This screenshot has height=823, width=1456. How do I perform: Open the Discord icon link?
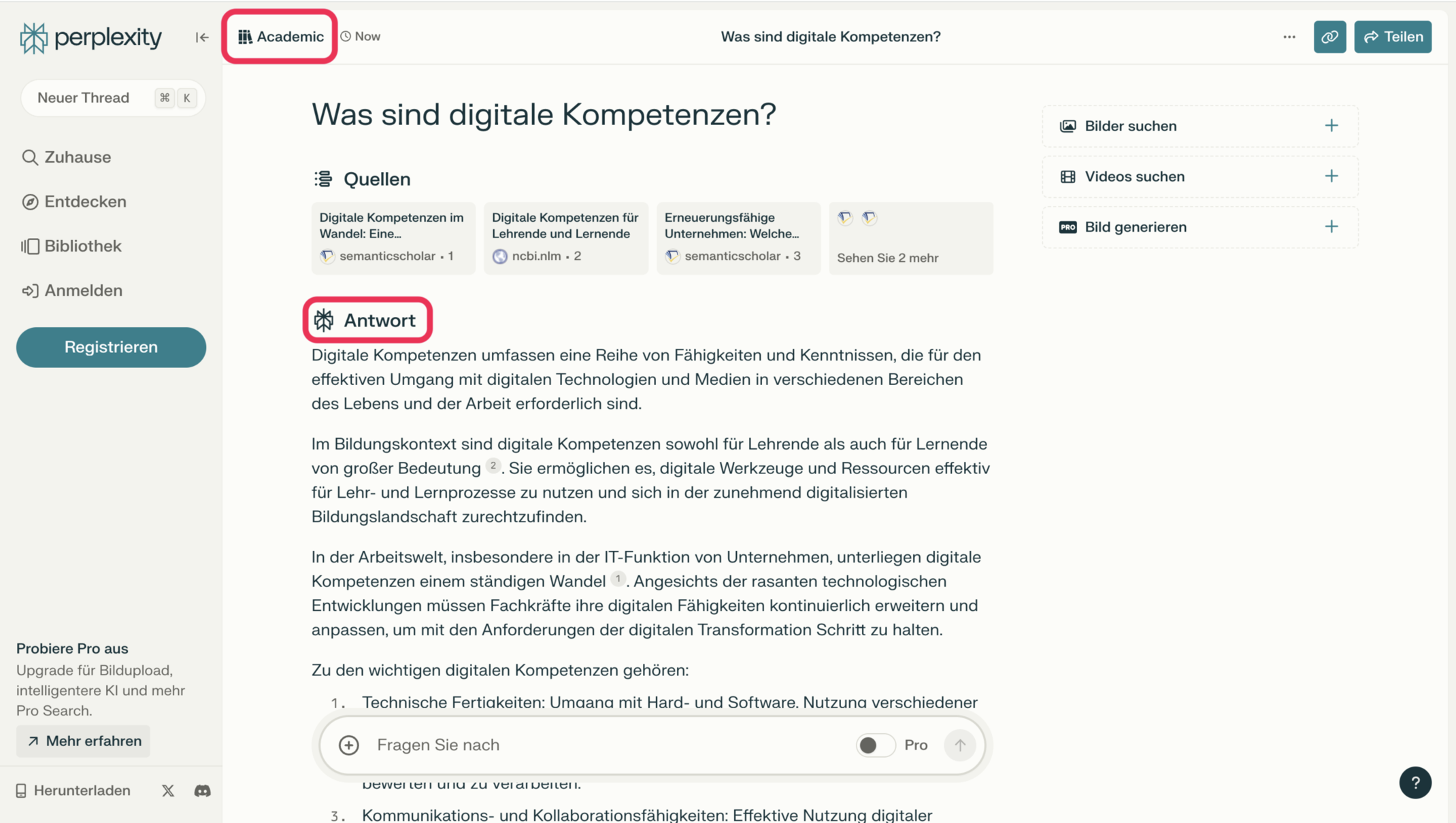203,791
